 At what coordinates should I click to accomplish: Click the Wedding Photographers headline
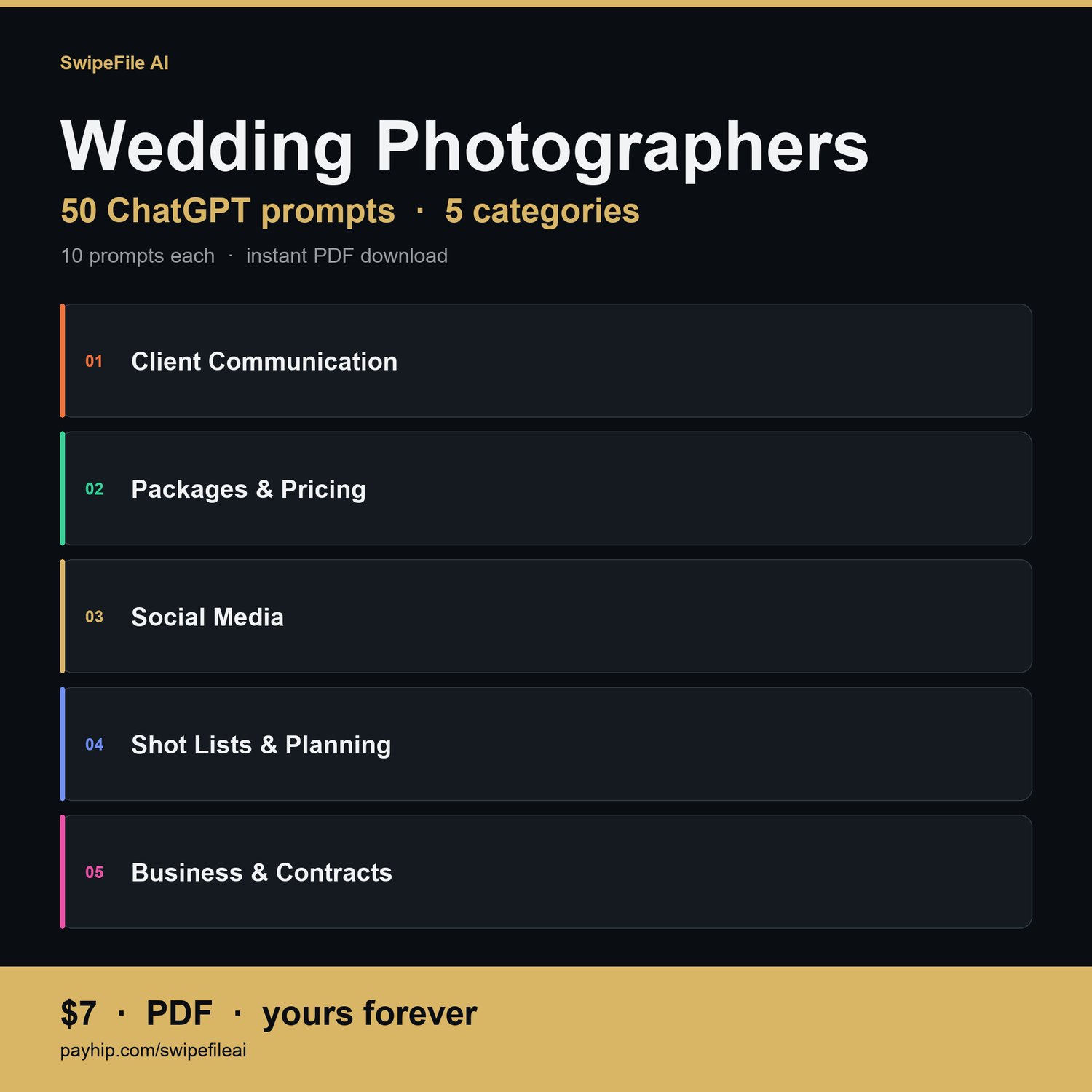coord(464,147)
